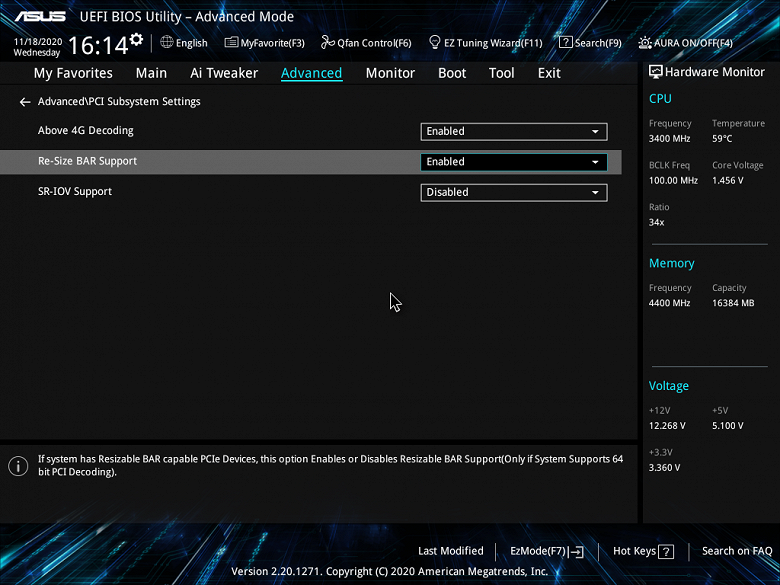The width and height of the screenshot is (780, 585).
Task: Click the Voltage section heading
Action: tap(669, 386)
